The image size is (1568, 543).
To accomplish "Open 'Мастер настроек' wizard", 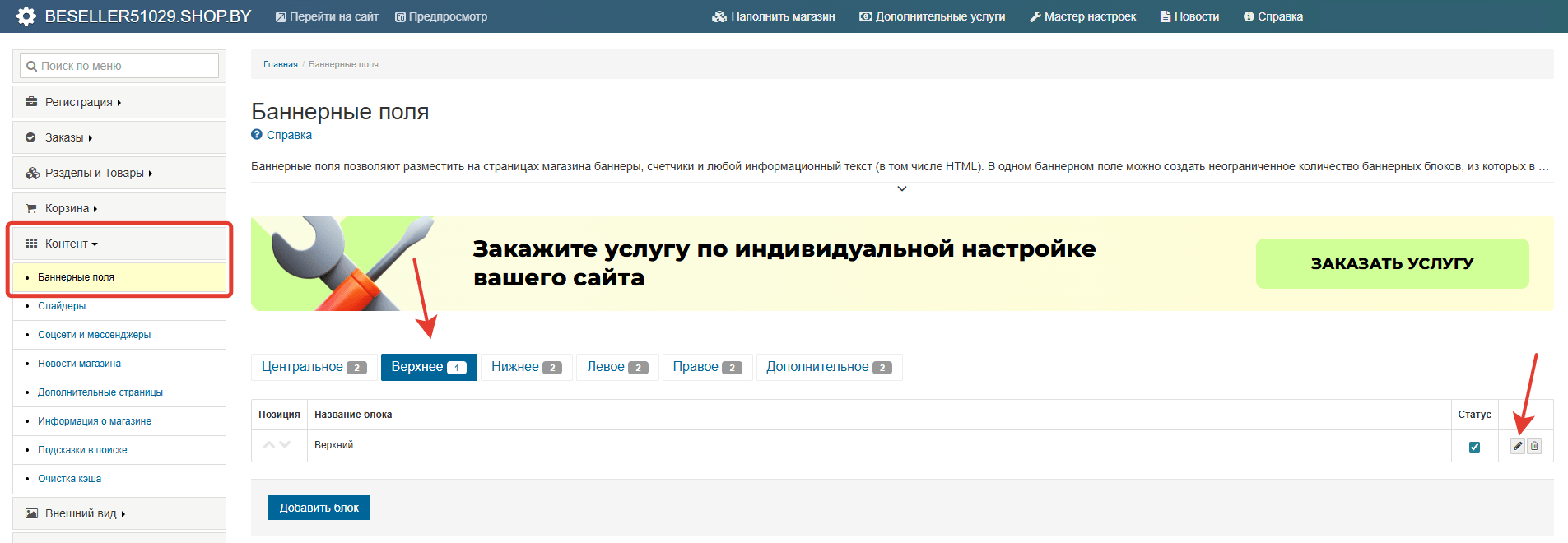I will tap(1082, 16).
